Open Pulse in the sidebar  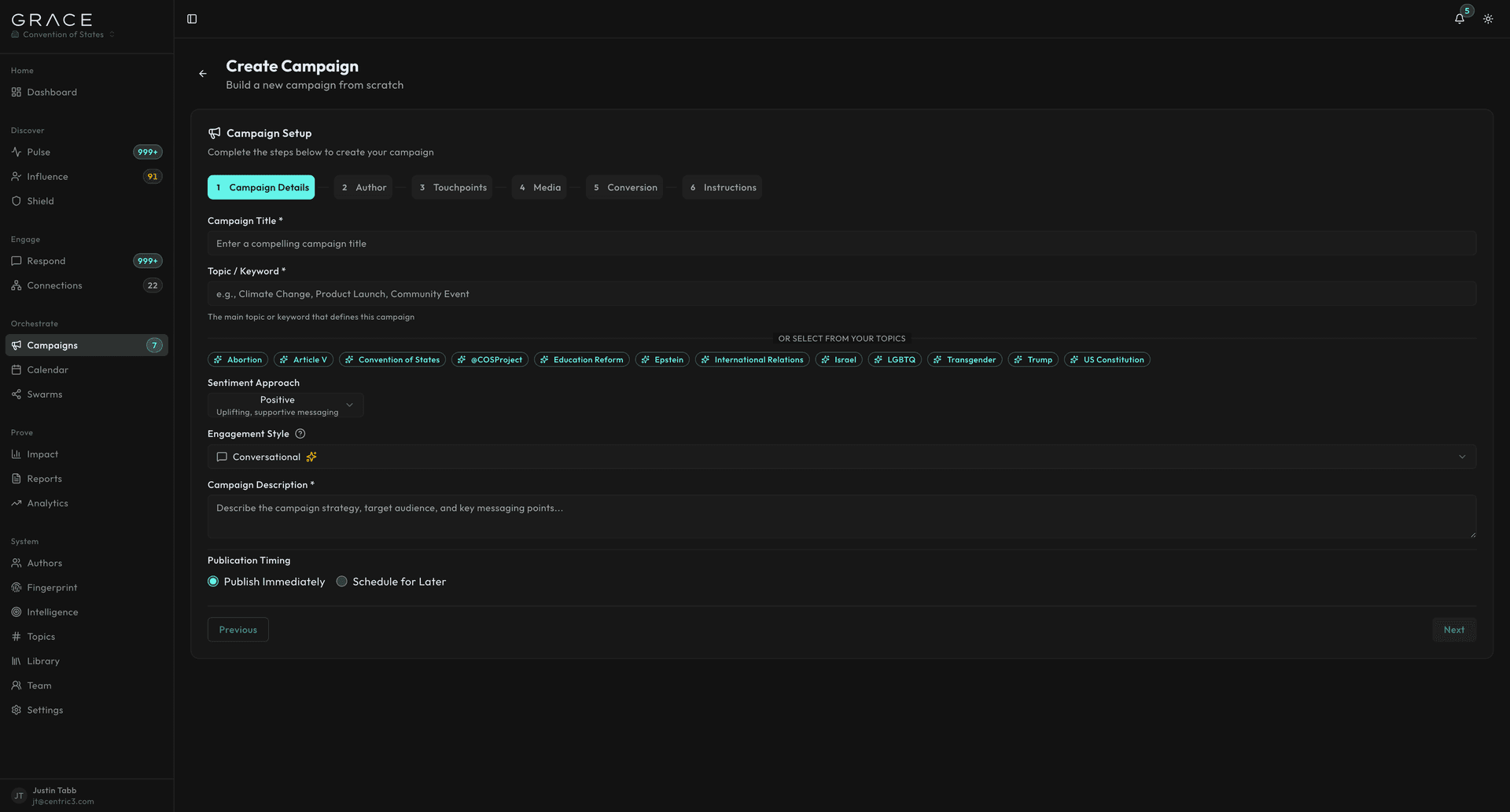click(x=39, y=152)
